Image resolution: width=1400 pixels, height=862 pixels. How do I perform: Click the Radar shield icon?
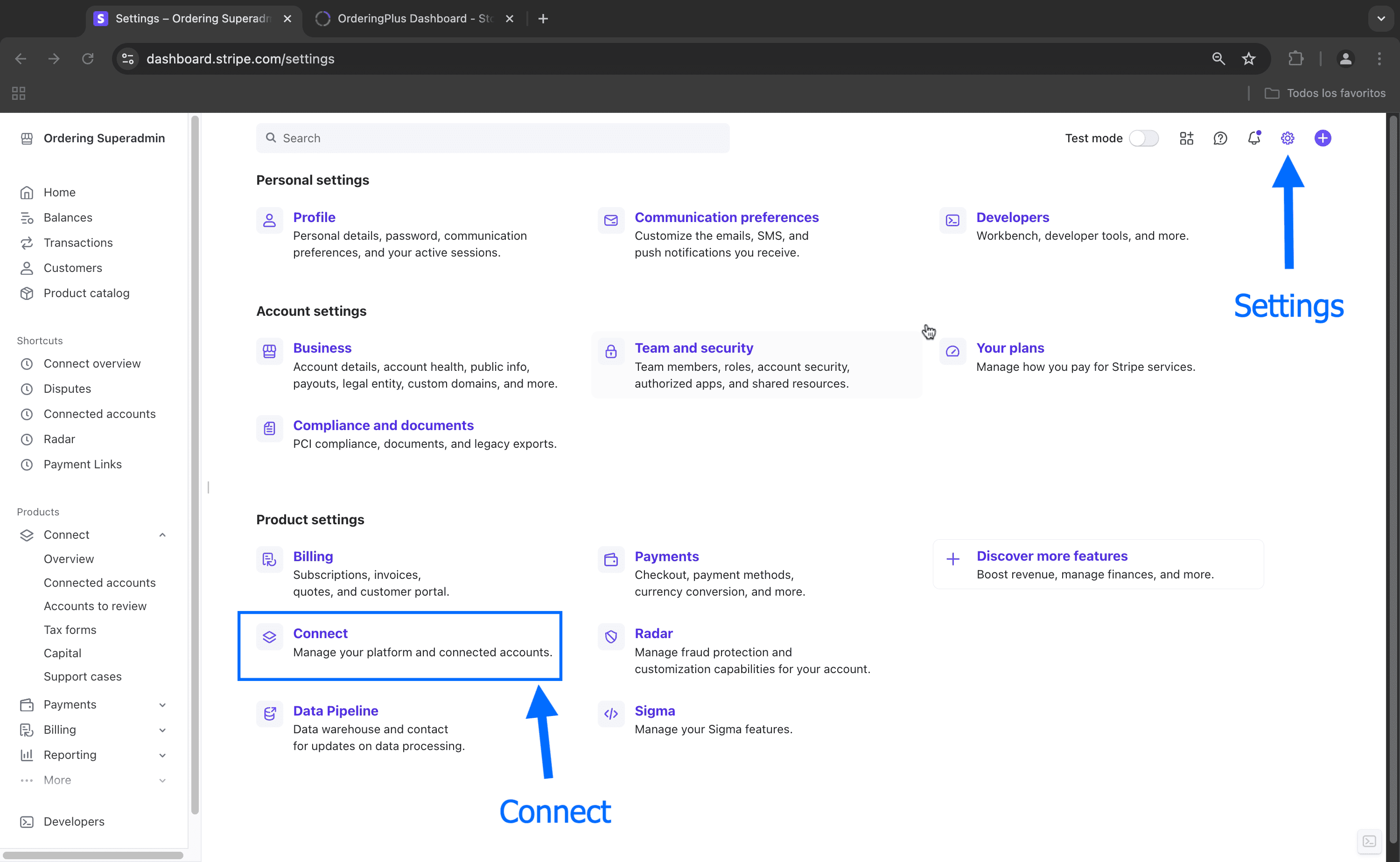point(611,636)
